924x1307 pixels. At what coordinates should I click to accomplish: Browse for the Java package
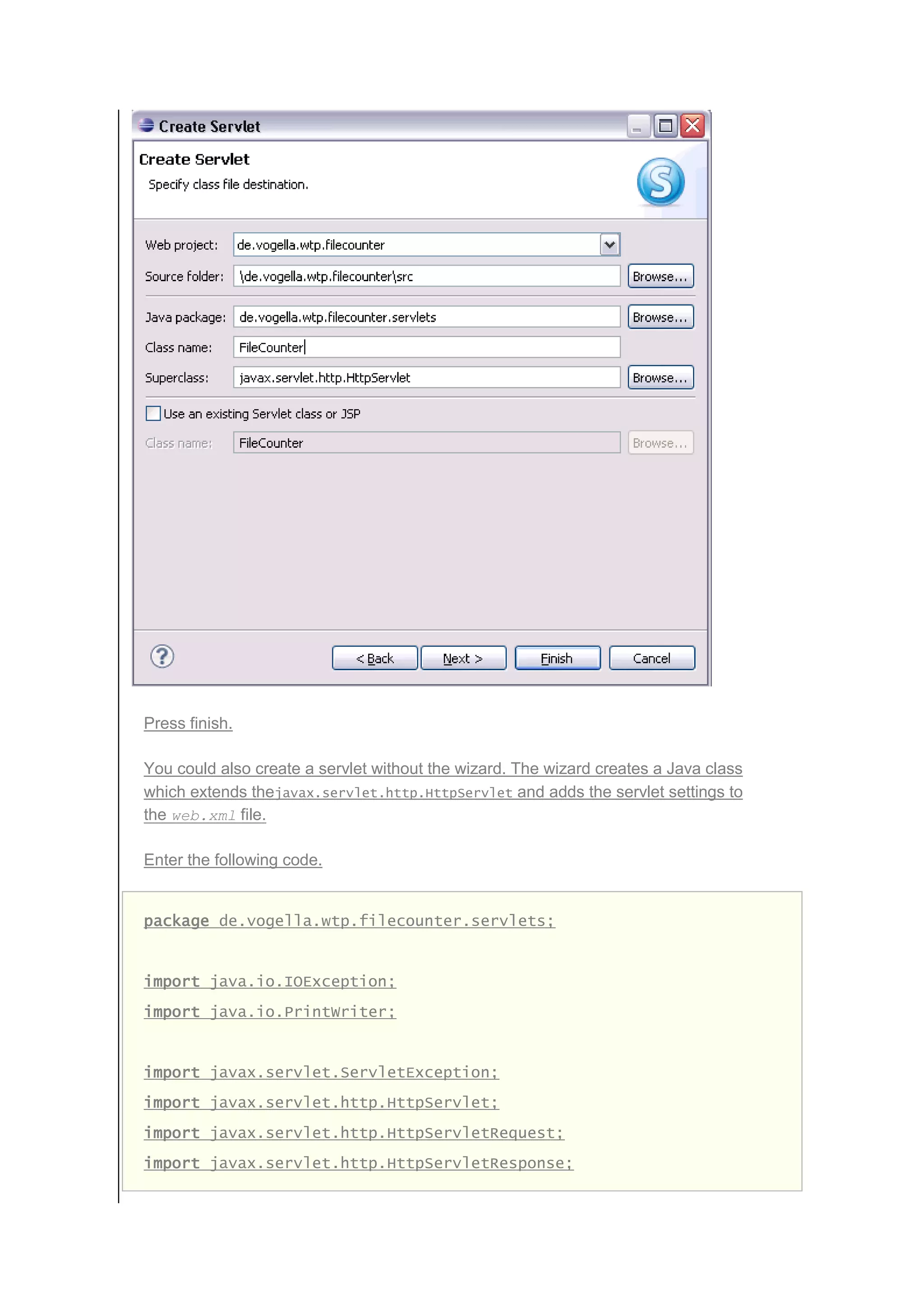pos(660,317)
